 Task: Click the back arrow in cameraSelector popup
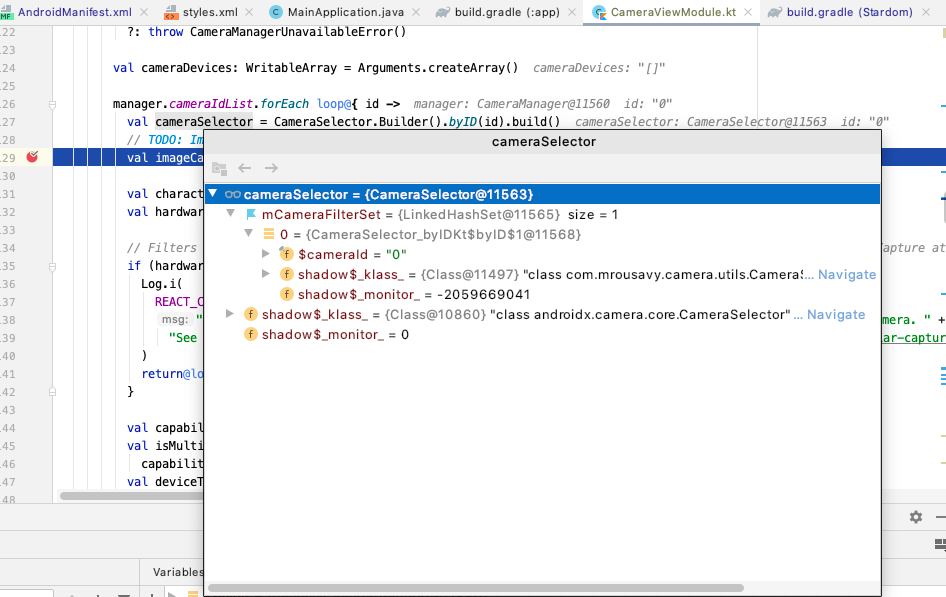(x=244, y=168)
